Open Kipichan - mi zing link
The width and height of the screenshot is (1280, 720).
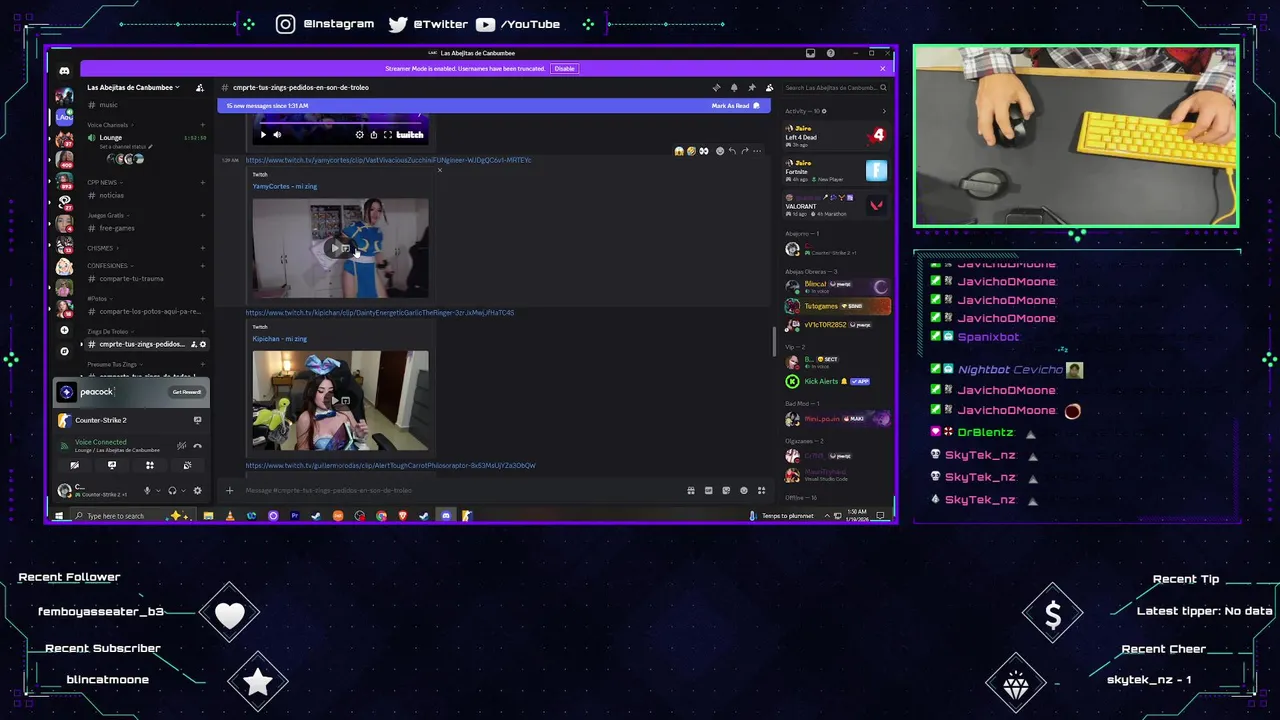[279, 338]
